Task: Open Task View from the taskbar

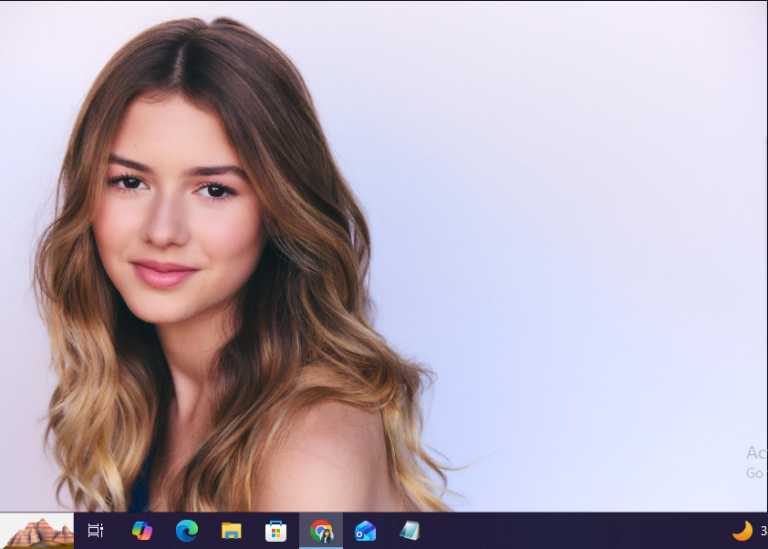Action: (96, 530)
